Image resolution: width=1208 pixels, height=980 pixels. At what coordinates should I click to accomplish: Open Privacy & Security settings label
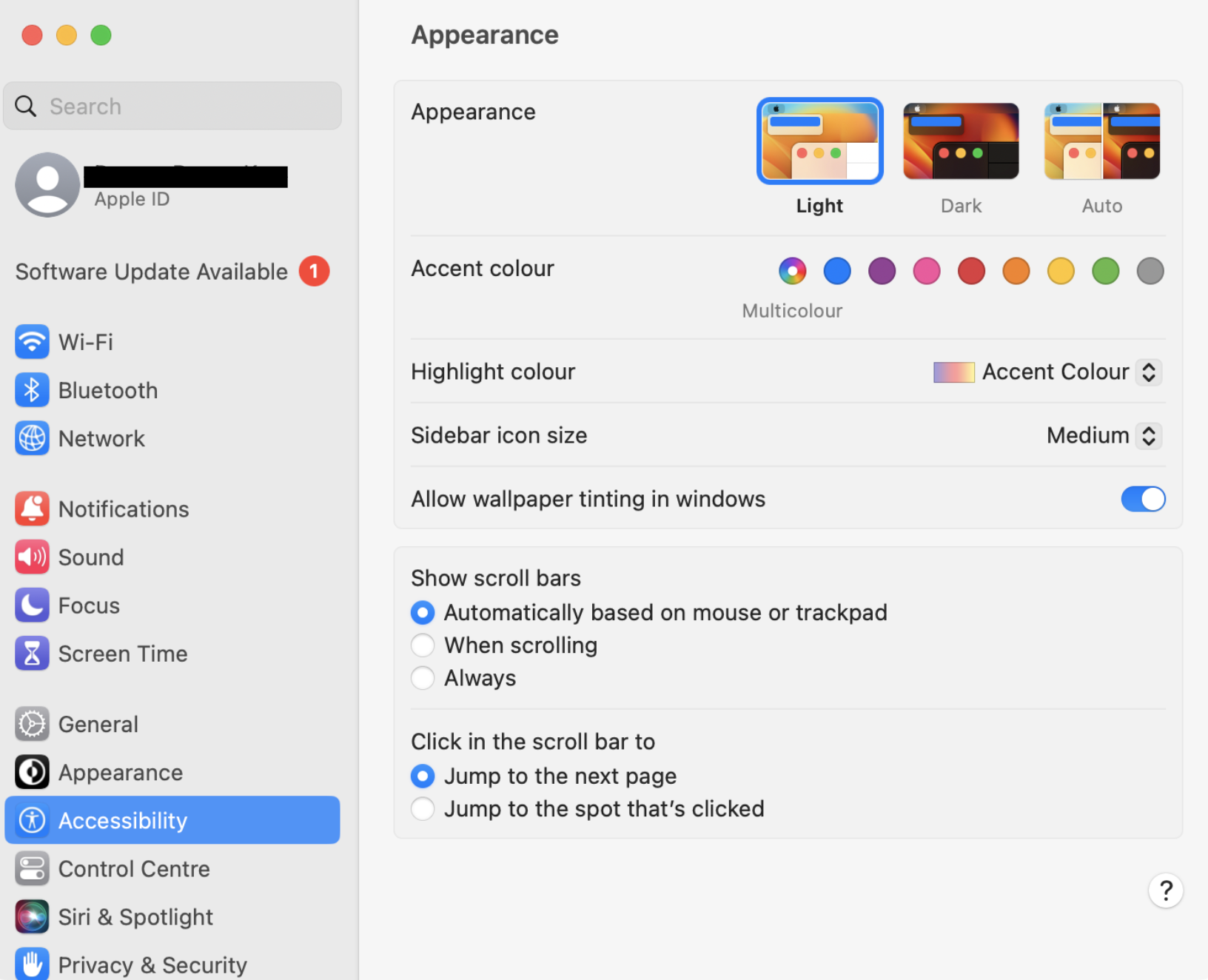(x=152, y=964)
